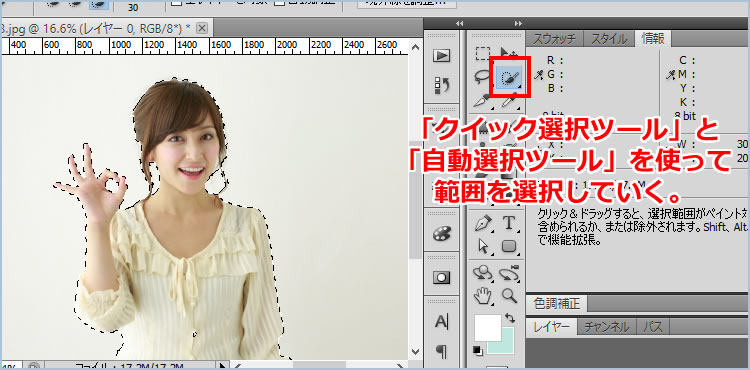Open the History panel icon

[x=441, y=86]
